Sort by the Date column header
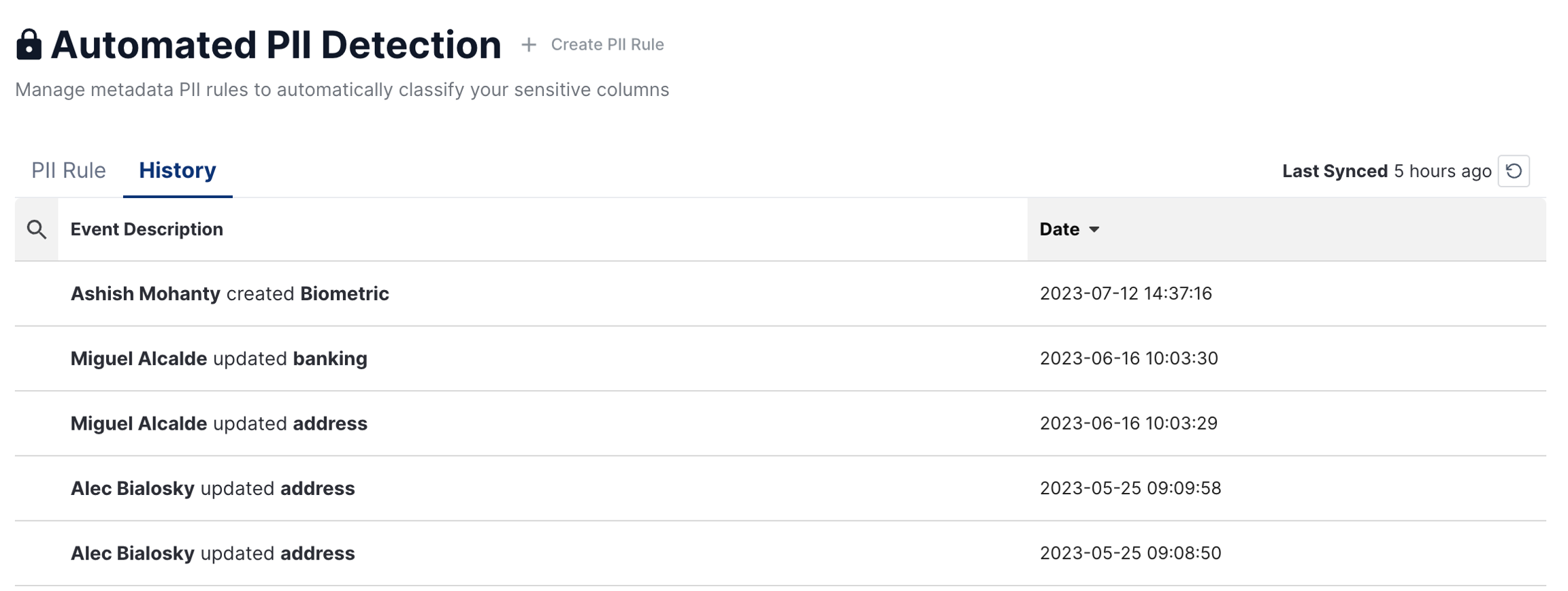Screen dimensions: 1568x591 tap(1059, 229)
